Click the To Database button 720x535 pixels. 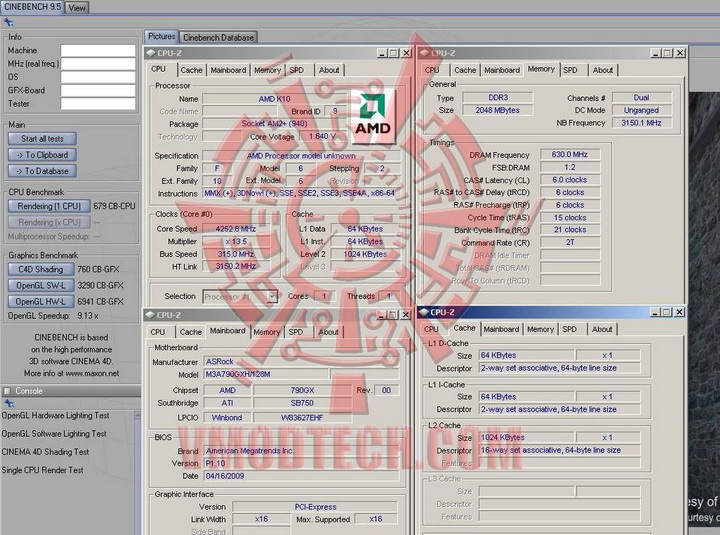(42, 171)
